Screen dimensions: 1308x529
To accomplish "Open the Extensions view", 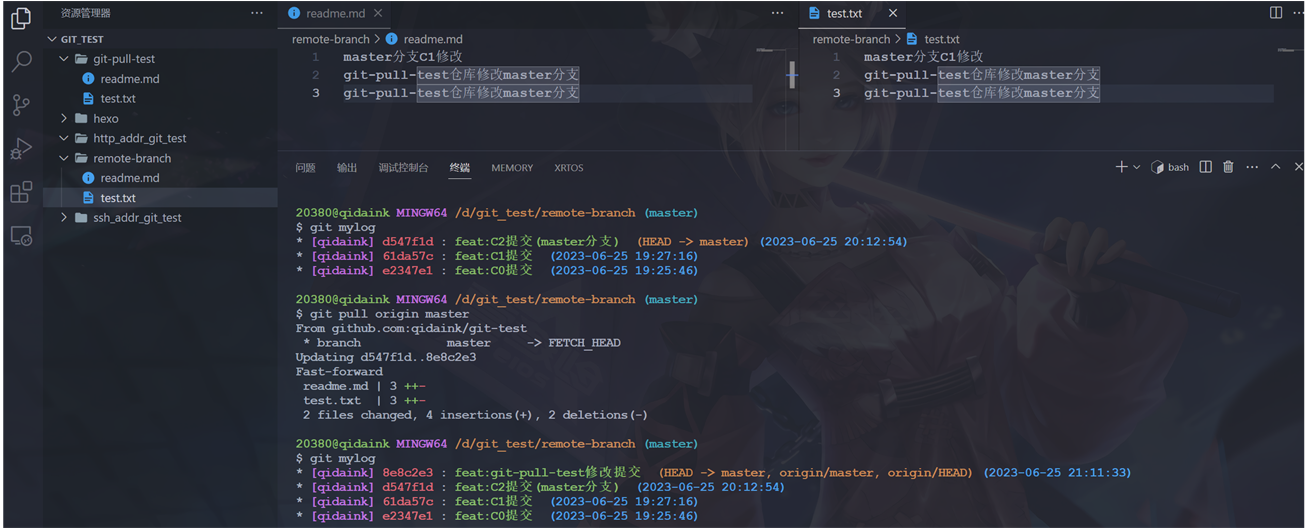I will pos(20,192).
